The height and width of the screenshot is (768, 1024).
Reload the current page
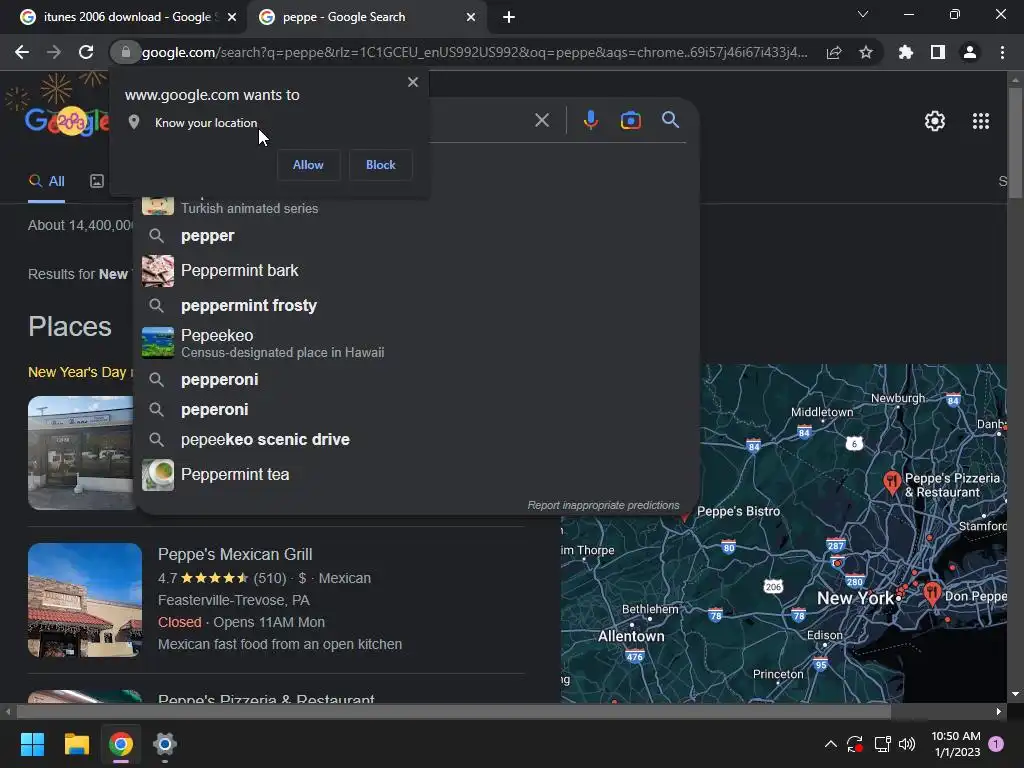[86, 52]
